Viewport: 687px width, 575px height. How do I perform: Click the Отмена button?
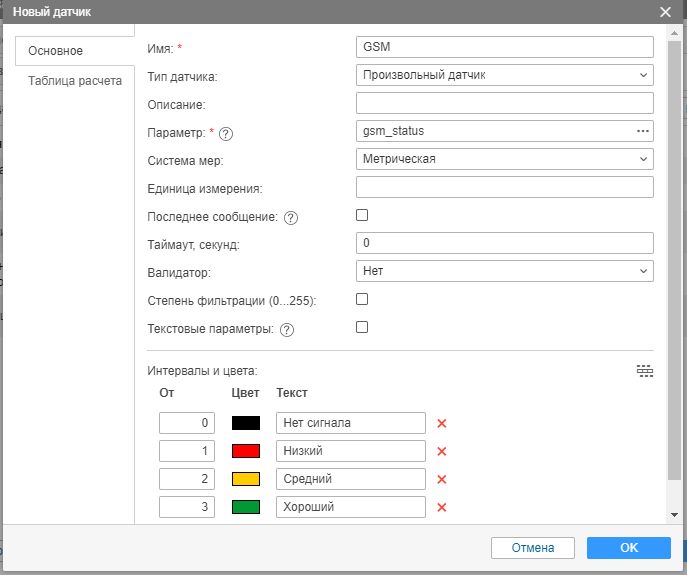532,548
